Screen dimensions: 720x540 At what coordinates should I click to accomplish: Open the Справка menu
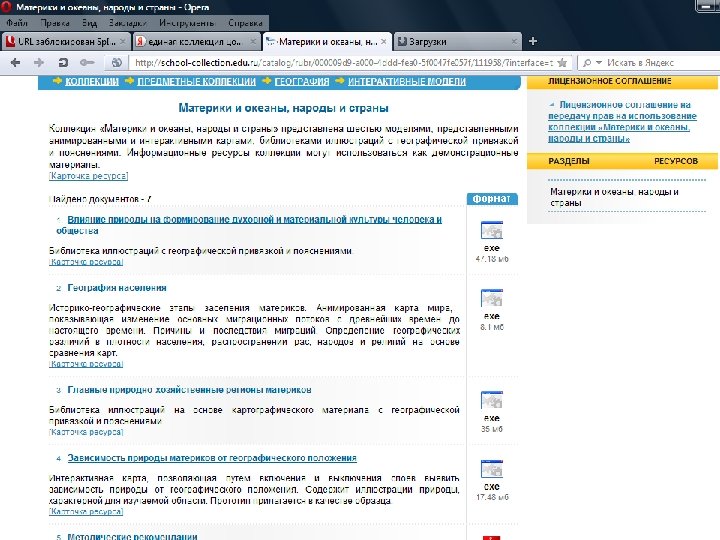point(245,22)
